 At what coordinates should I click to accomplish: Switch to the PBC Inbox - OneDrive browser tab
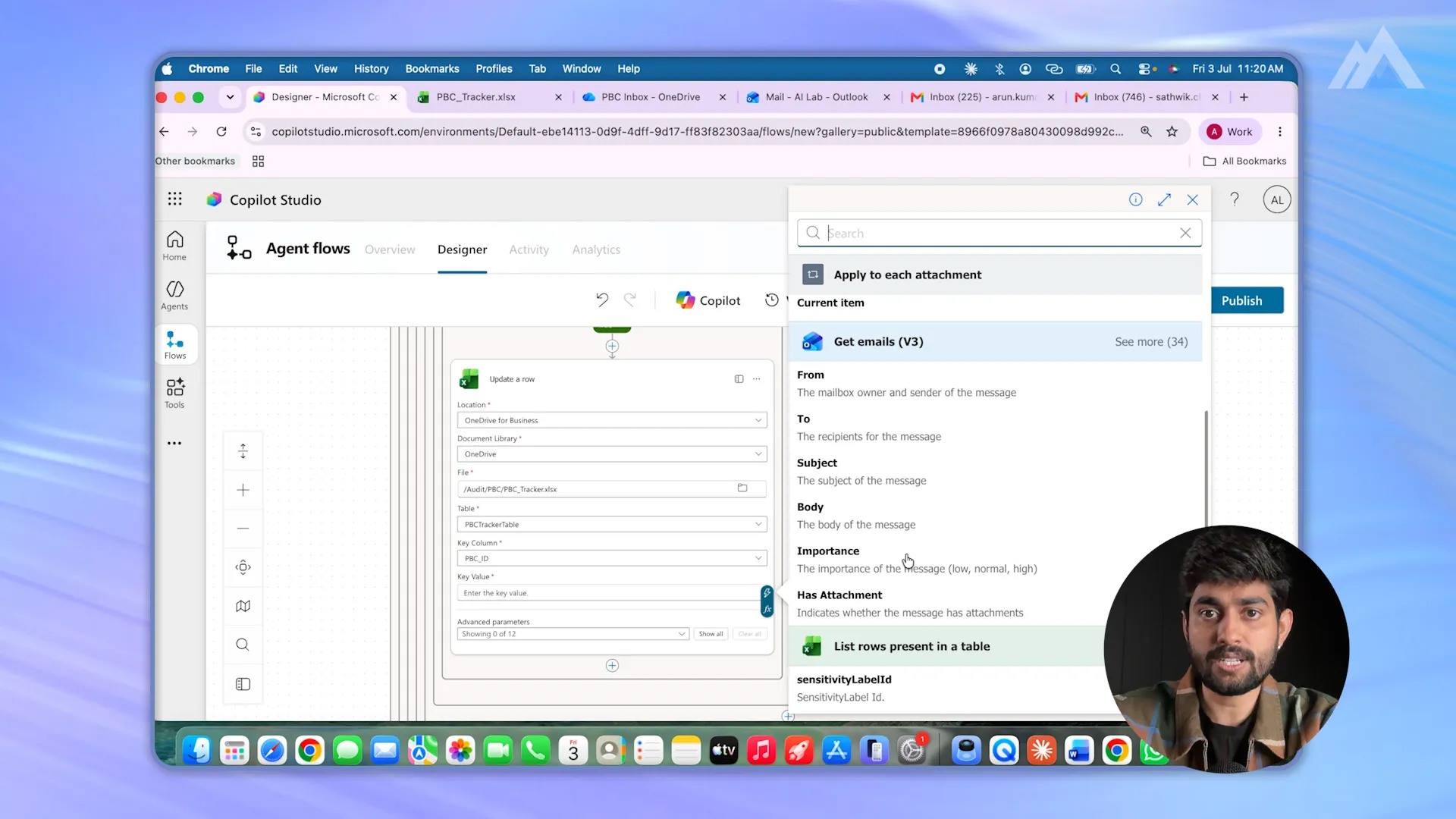pos(654,97)
